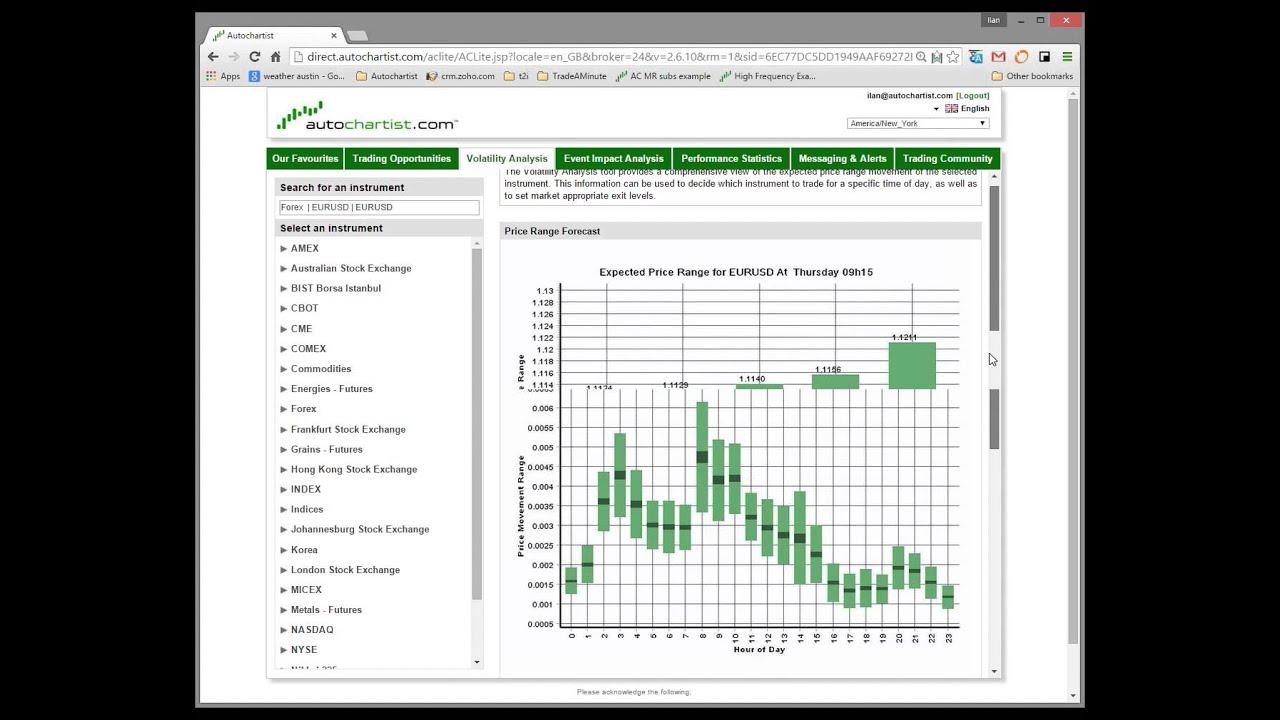Open the Gmail extension icon
The width and height of the screenshot is (1280, 720).
(x=998, y=57)
